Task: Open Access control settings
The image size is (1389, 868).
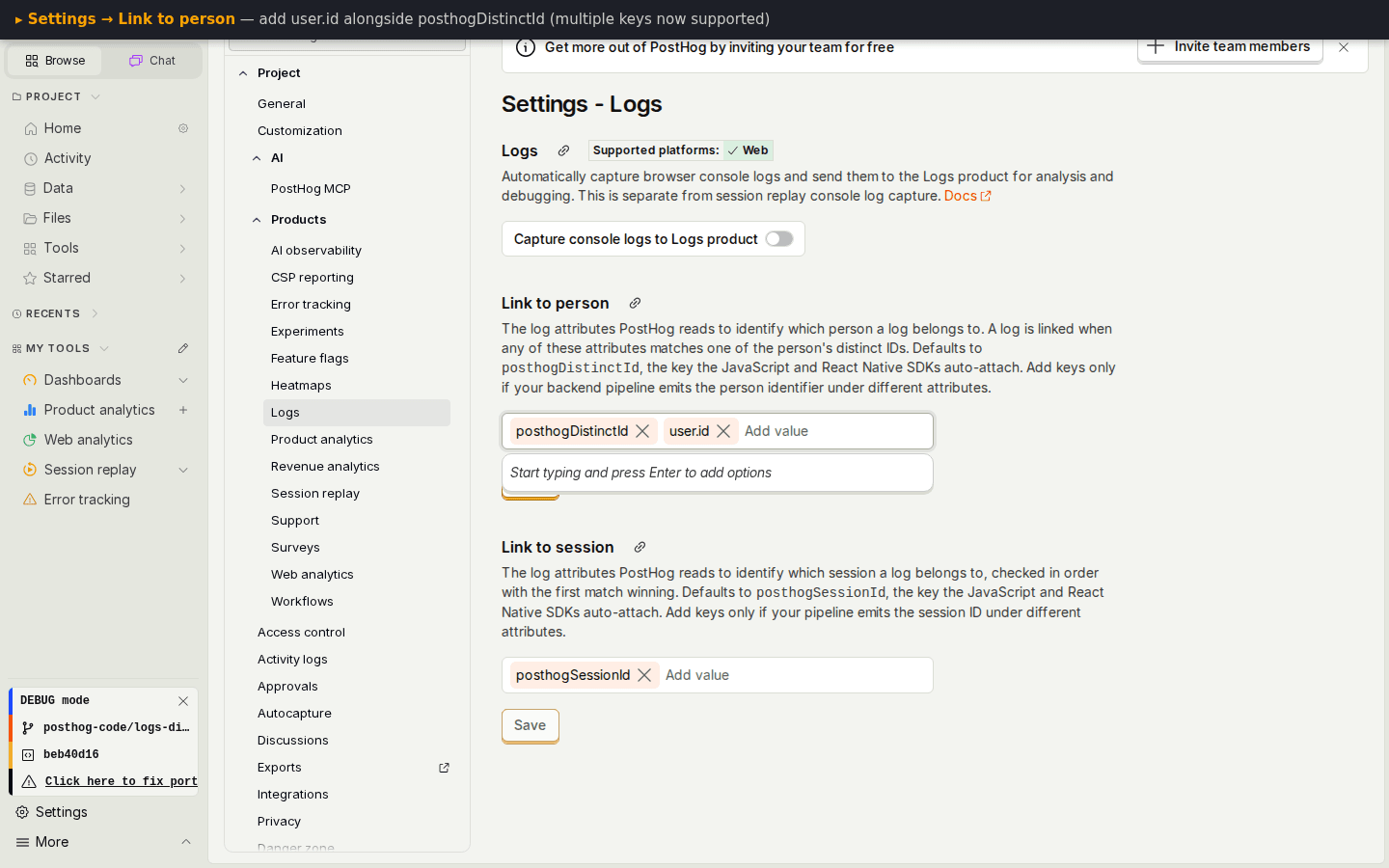Action: pos(301,633)
